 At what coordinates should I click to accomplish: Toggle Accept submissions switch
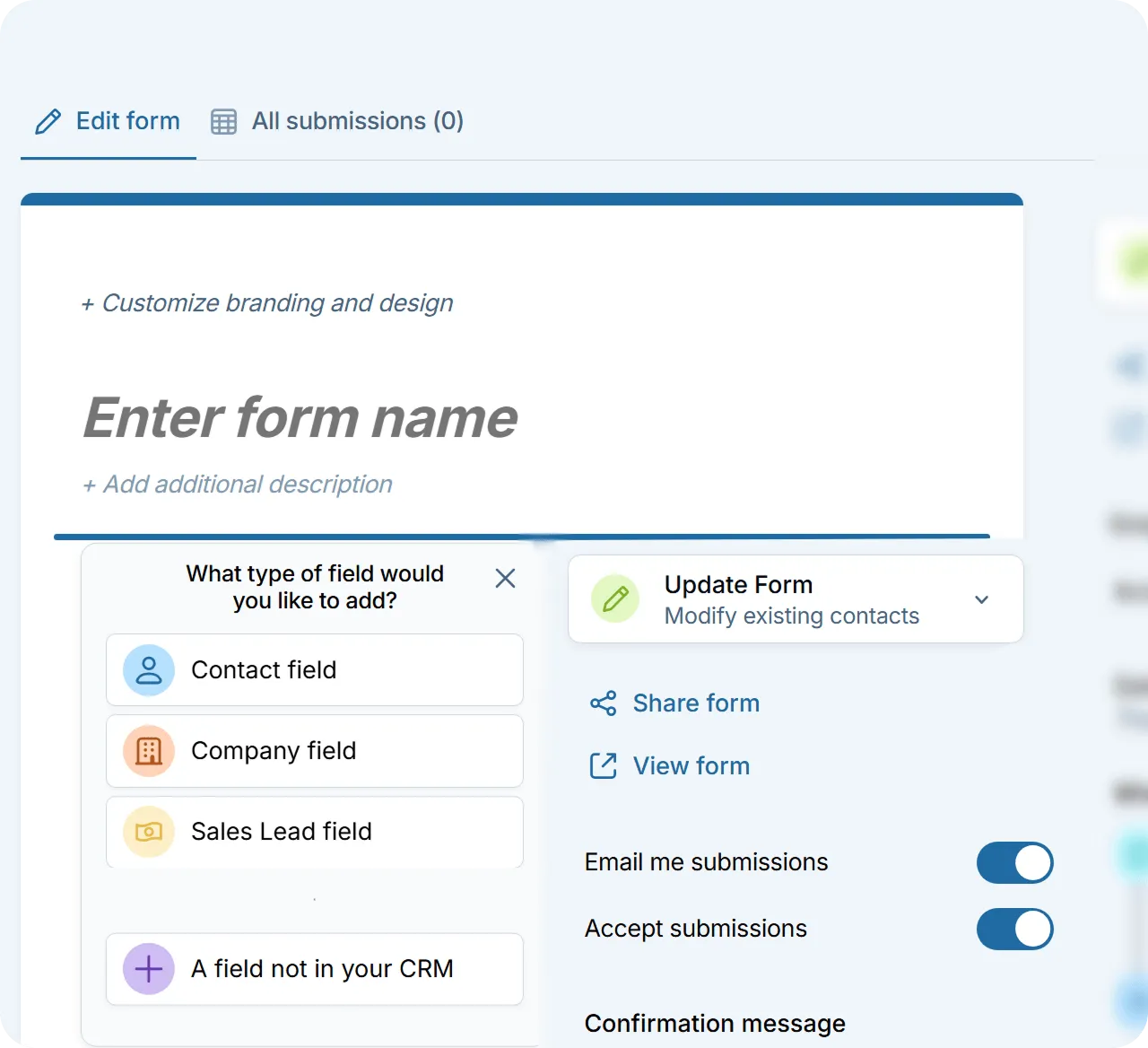1015,929
